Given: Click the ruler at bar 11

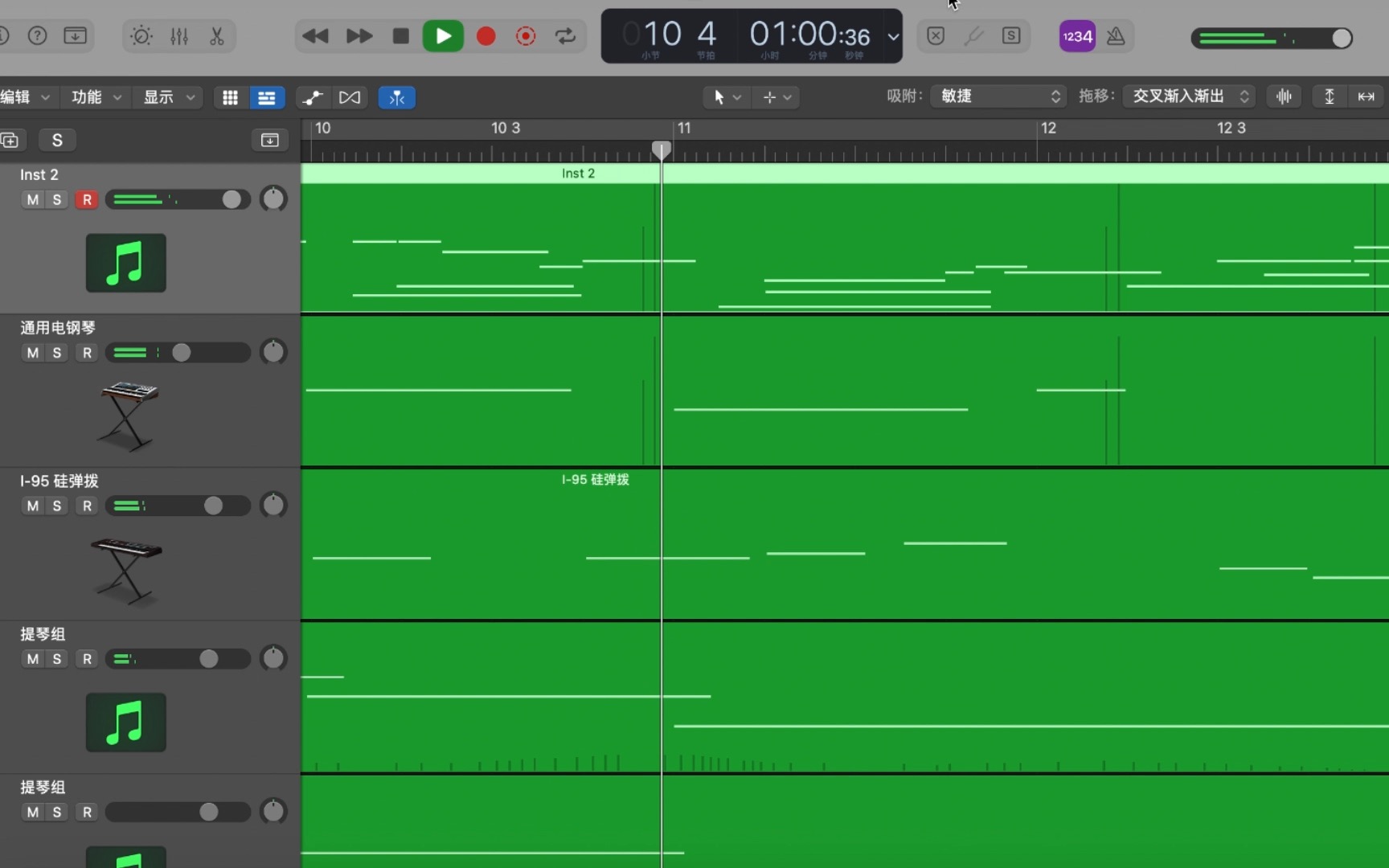Looking at the screenshot, I should coord(683,129).
